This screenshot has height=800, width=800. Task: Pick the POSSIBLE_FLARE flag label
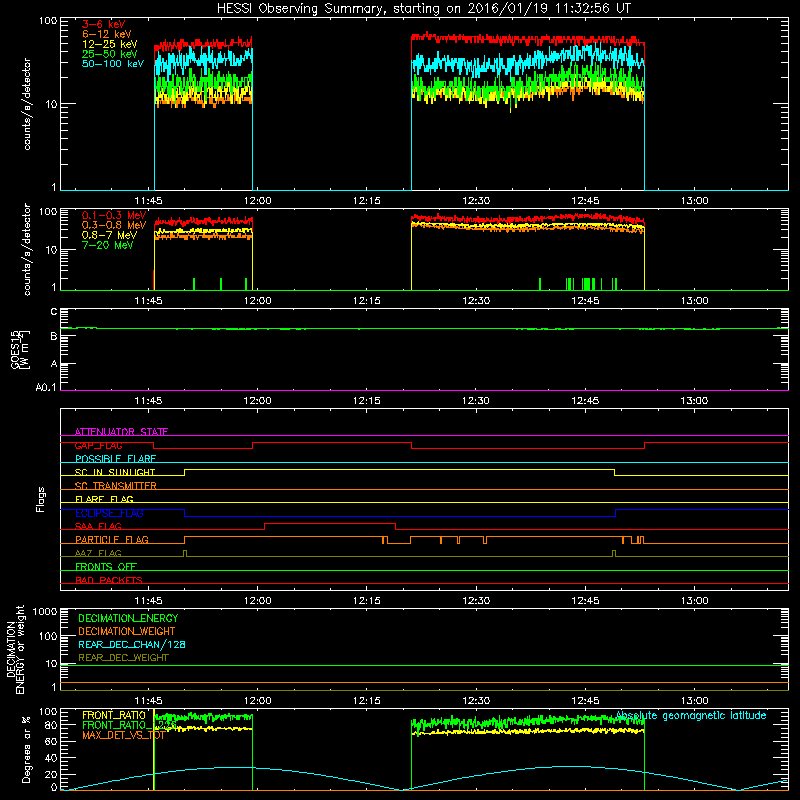tap(115, 459)
